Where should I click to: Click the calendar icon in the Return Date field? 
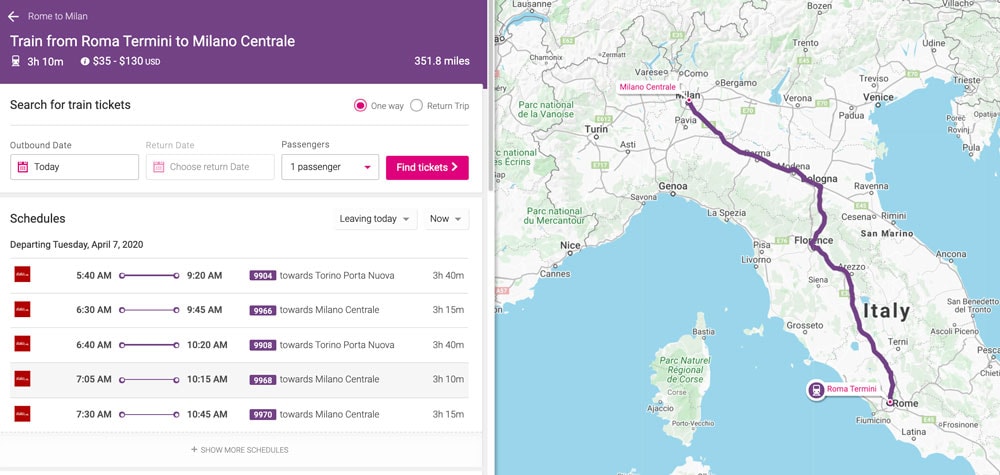coord(158,167)
